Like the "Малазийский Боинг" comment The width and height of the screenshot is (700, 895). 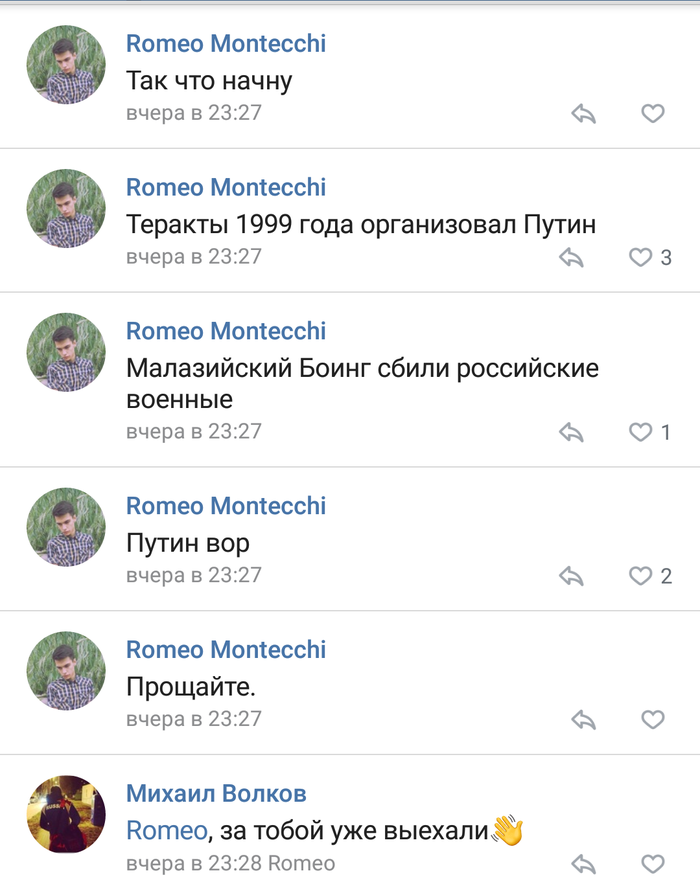640,432
